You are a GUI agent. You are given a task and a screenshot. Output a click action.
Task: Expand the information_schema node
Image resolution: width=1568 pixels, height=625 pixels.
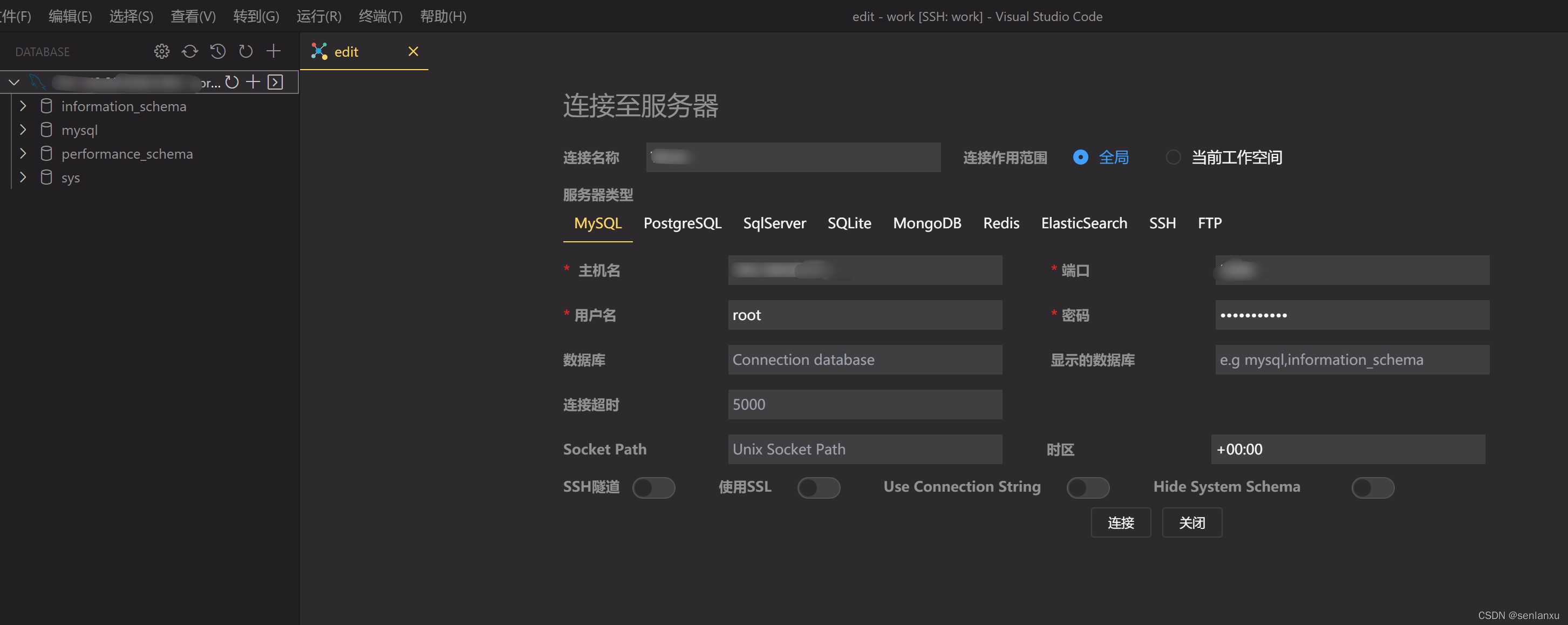[x=23, y=106]
